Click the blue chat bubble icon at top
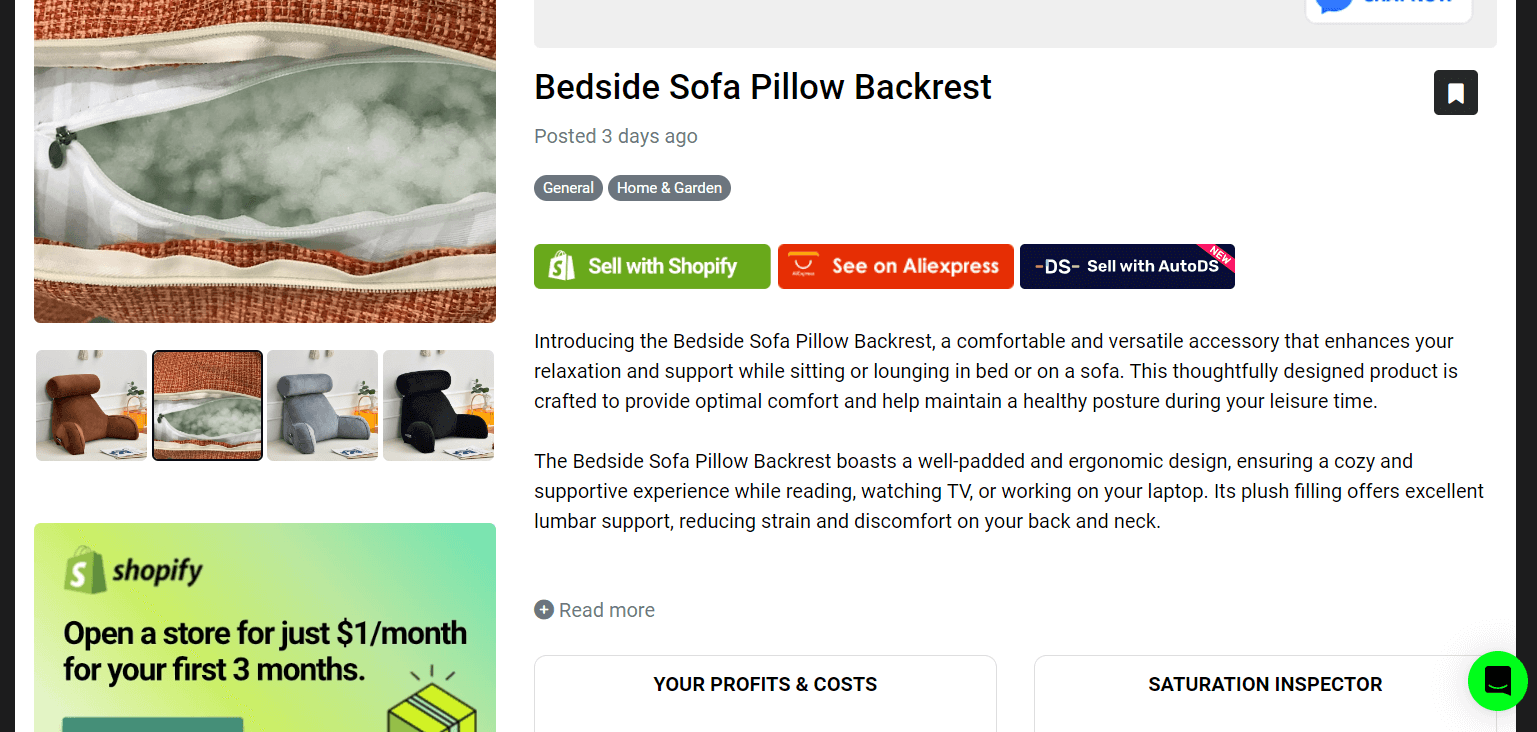This screenshot has height=732, width=1537. 1334,5
